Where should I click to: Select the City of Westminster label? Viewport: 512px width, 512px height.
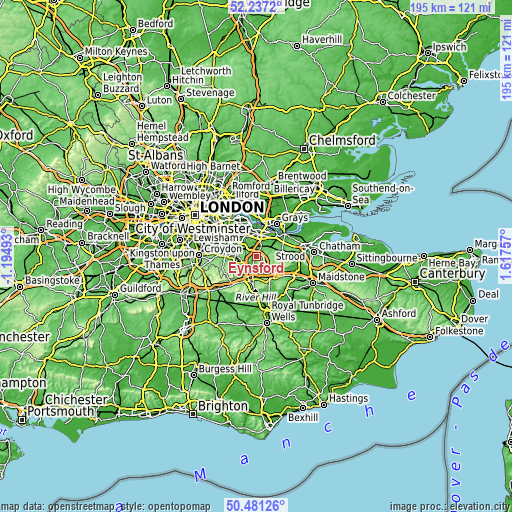[193, 229]
